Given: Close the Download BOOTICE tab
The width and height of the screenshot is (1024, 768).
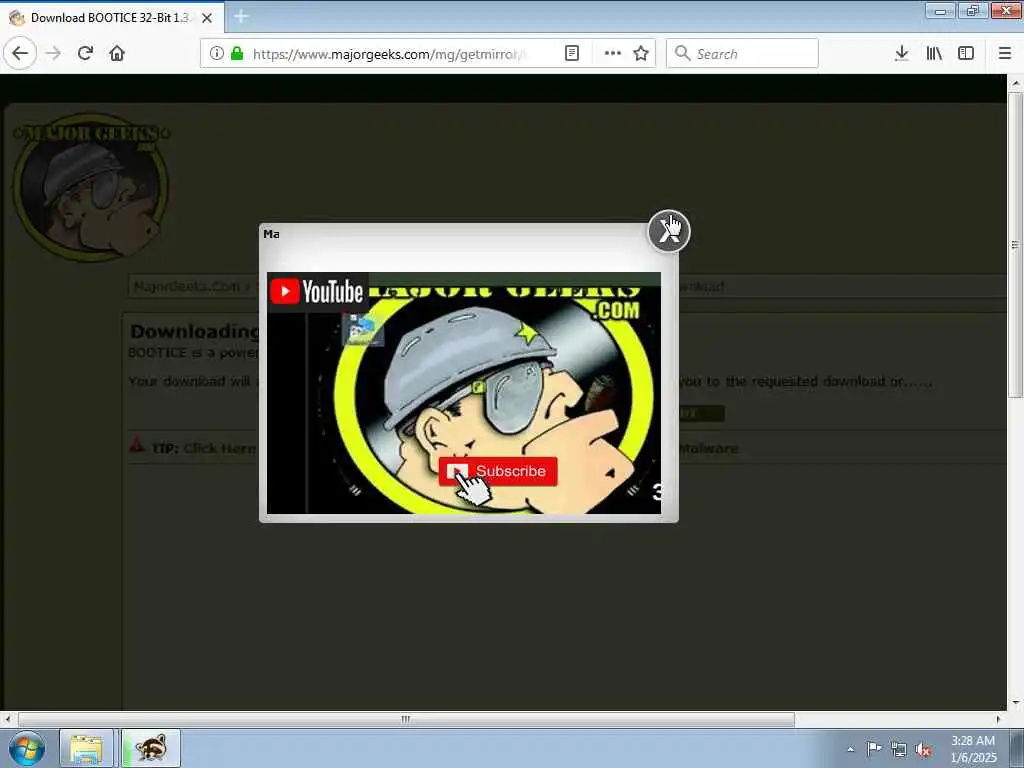Looking at the screenshot, I should pos(207,18).
